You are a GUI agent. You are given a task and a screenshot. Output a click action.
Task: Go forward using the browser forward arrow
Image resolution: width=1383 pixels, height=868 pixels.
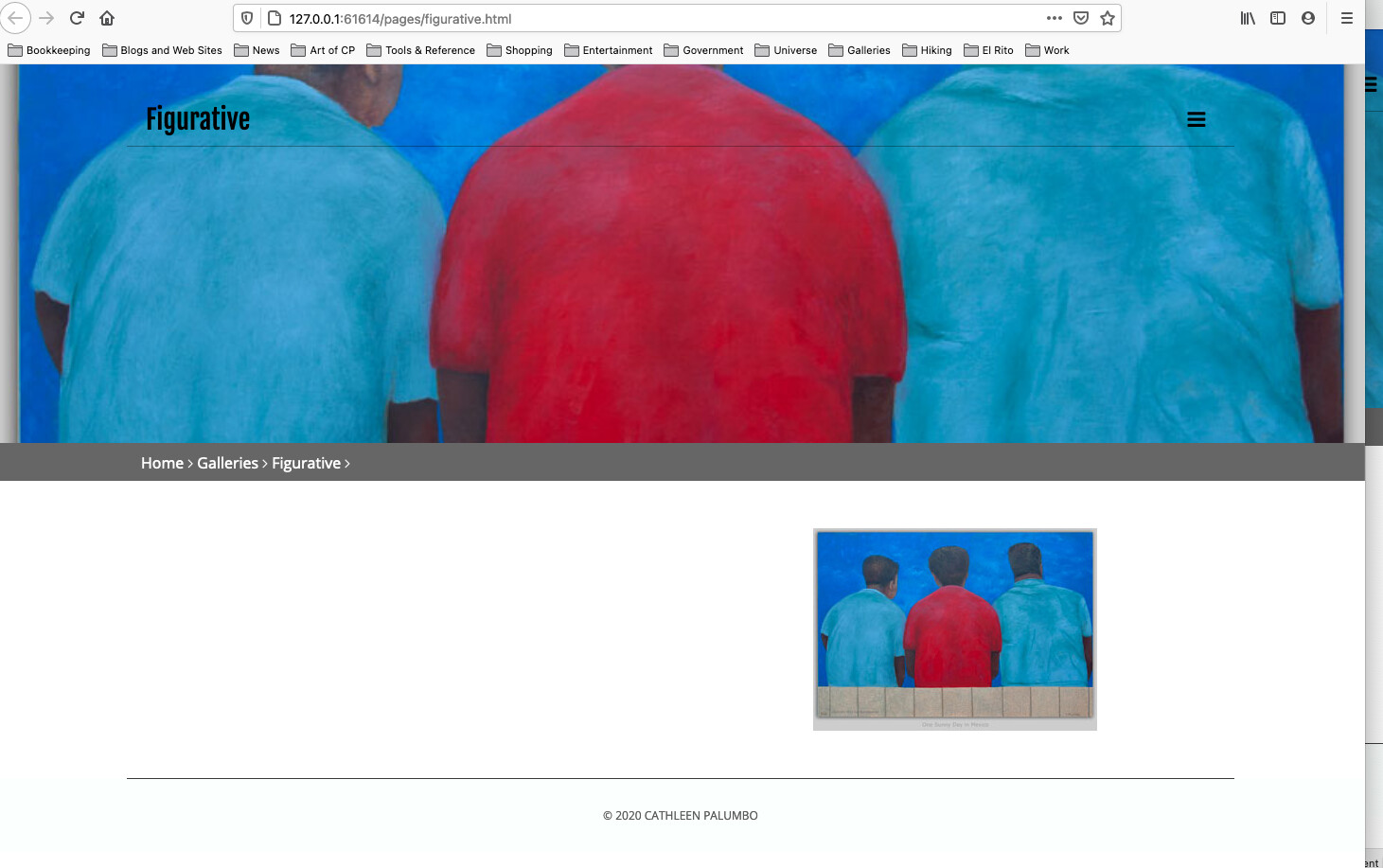click(x=46, y=18)
